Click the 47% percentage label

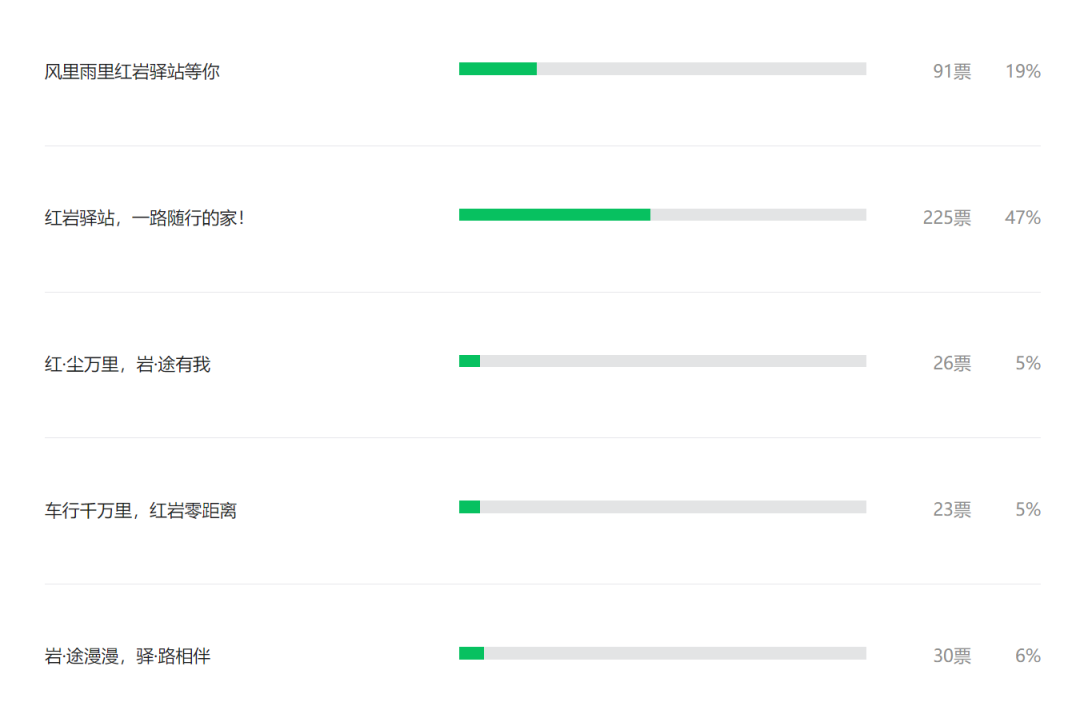(1023, 218)
